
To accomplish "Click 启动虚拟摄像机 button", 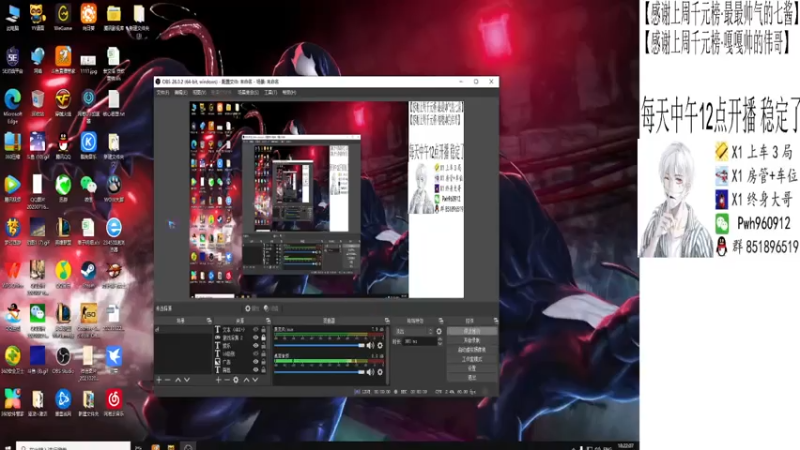I will coord(472,350).
